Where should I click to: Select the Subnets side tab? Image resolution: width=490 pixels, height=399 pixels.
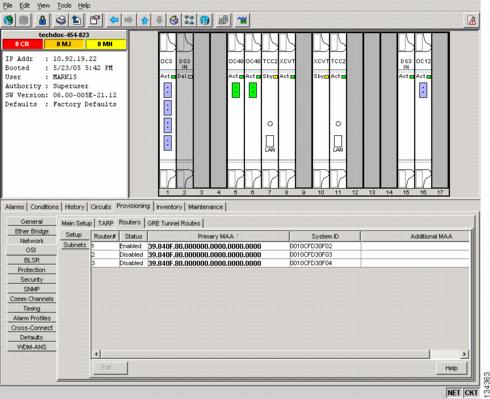(75, 245)
